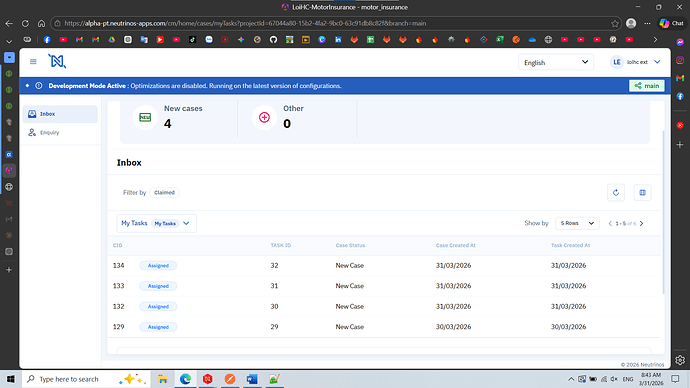
Task: Click the Case Created At column header
Action: pos(455,245)
